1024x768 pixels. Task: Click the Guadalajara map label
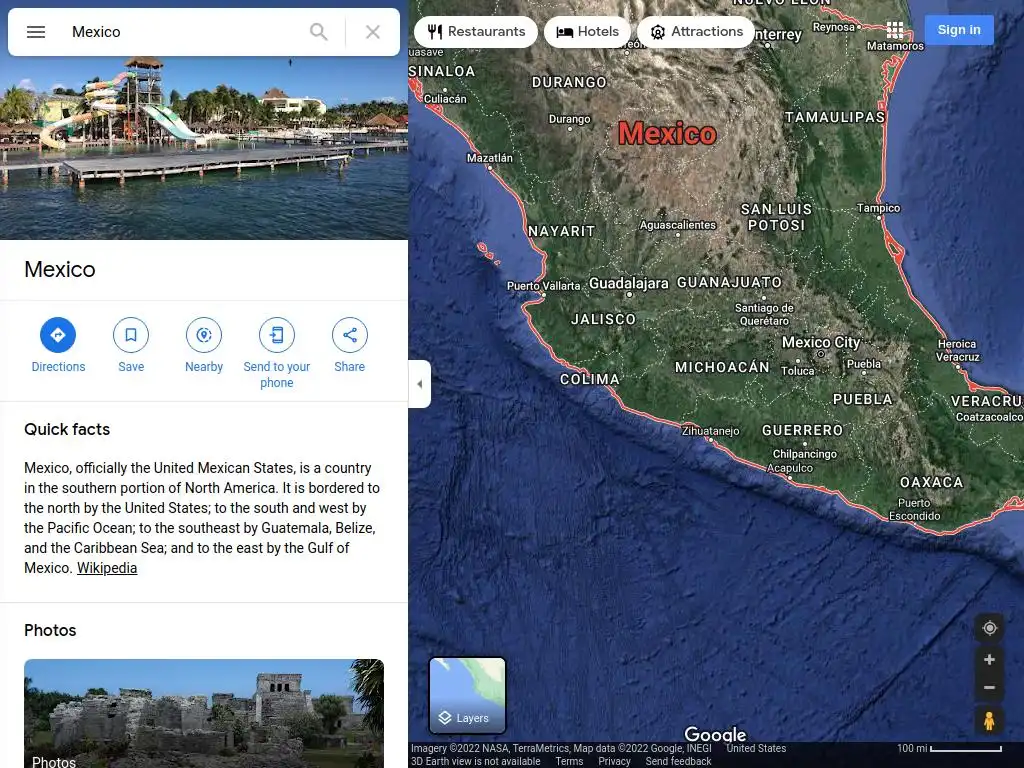click(x=629, y=283)
